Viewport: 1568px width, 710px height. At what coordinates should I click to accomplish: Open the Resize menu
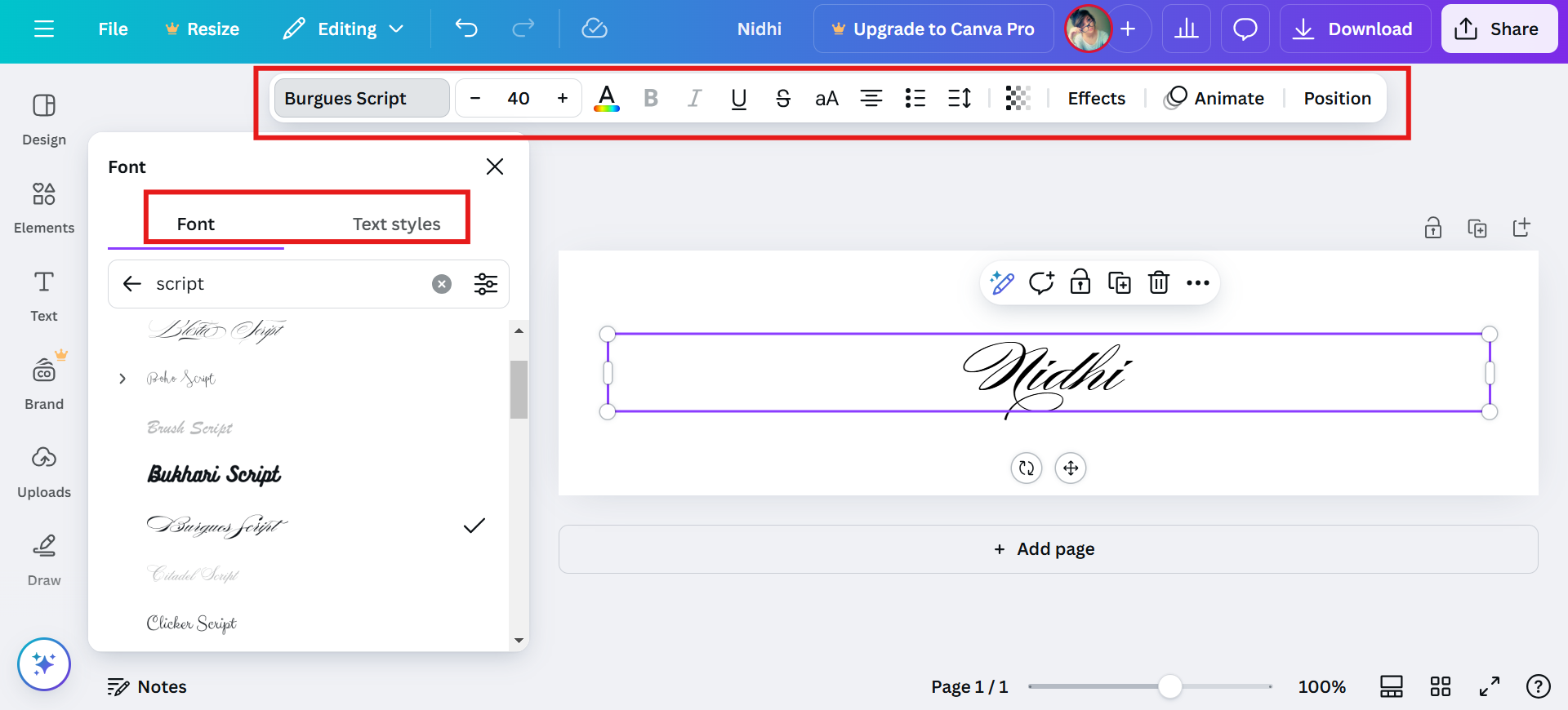(202, 29)
